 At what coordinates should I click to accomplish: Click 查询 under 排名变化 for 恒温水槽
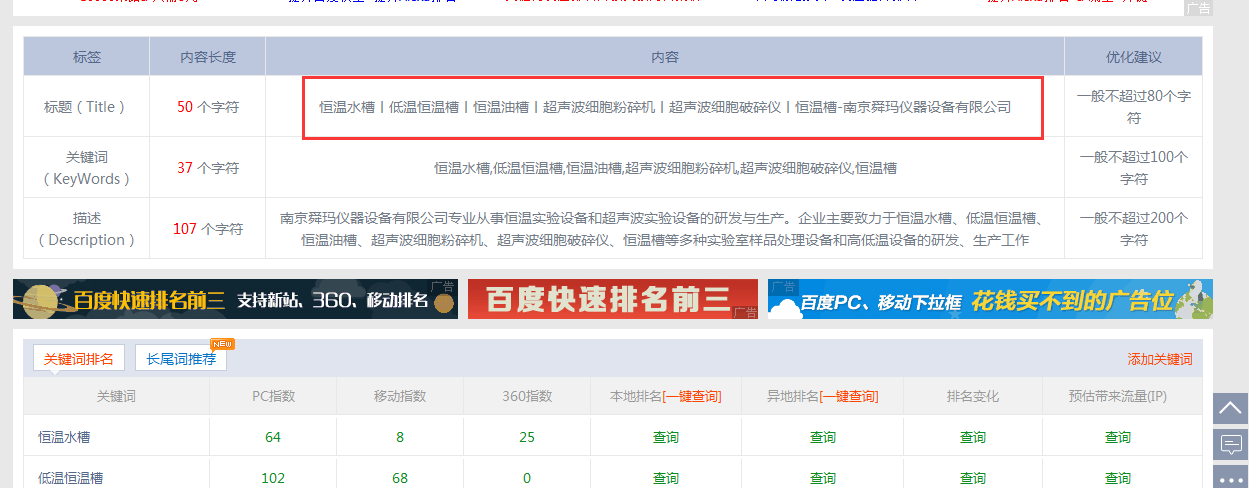click(972, 438)
